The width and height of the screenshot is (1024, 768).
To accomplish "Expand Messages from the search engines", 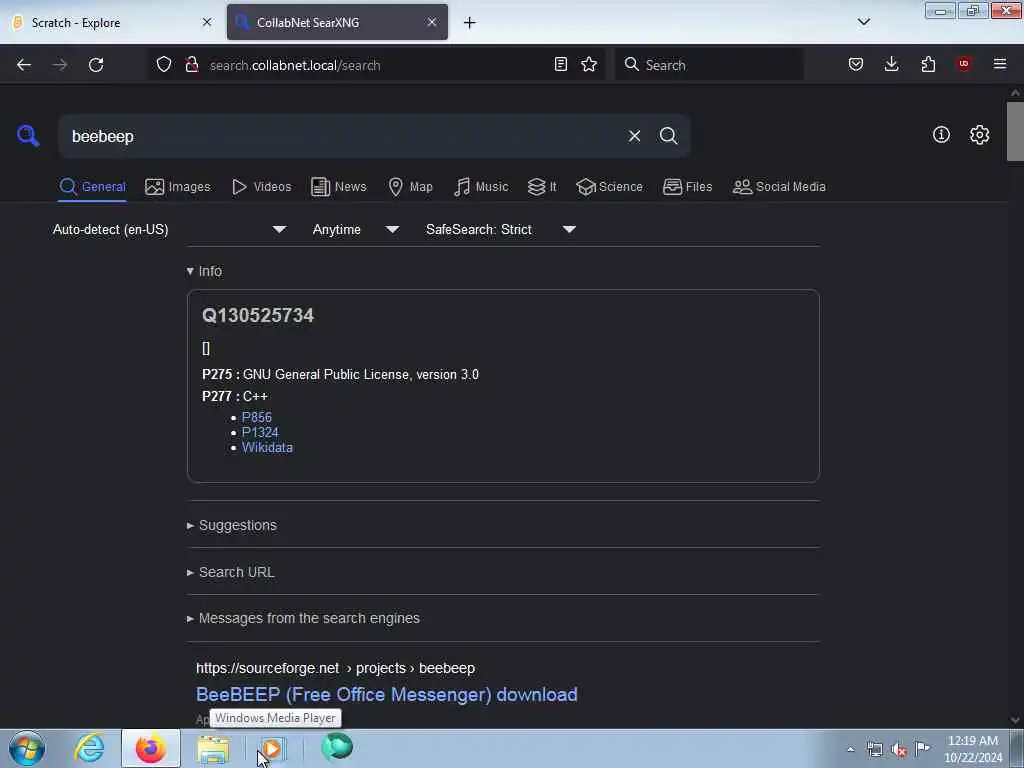I will click(x=303, y=618).
